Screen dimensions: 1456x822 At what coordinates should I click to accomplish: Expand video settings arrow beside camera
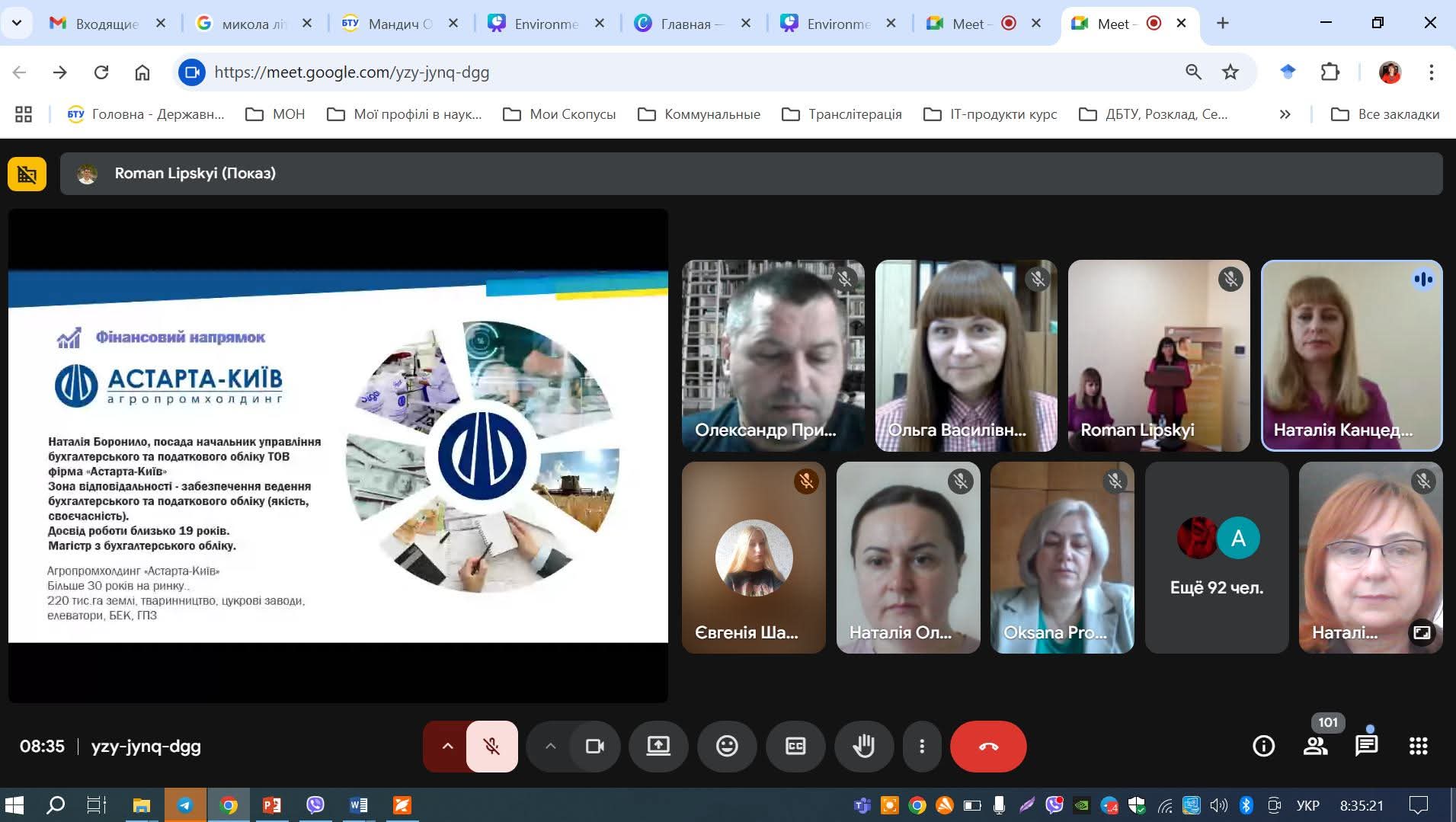pyautogui.click(x=550, y=747)
